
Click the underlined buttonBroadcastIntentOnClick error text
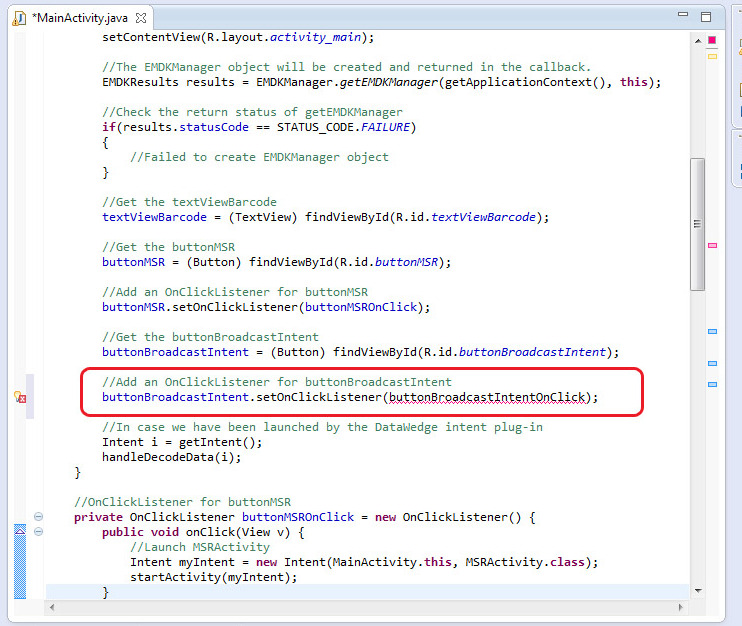(x=487, y=397)
